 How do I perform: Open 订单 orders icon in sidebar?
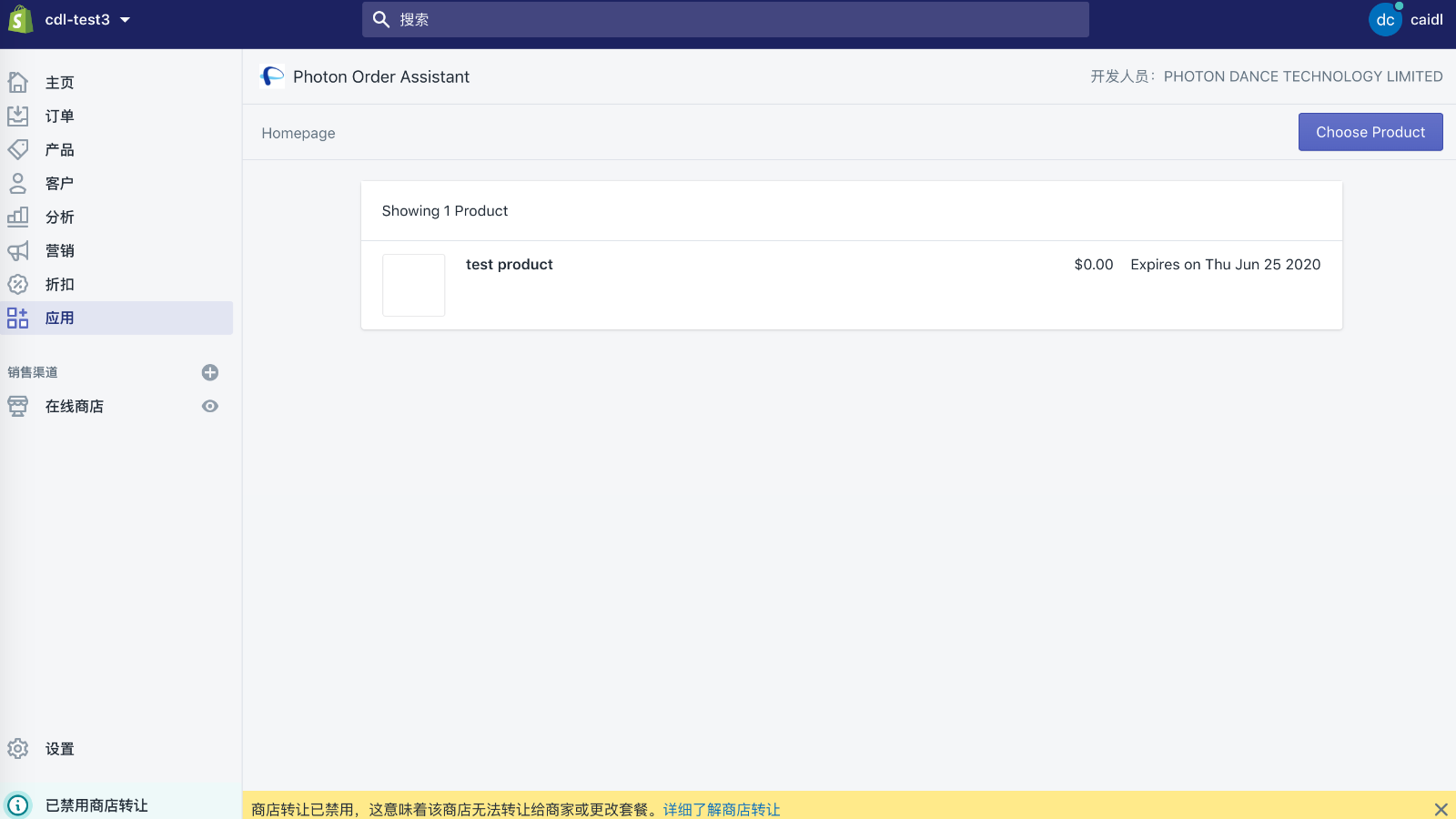click(18, 116)
